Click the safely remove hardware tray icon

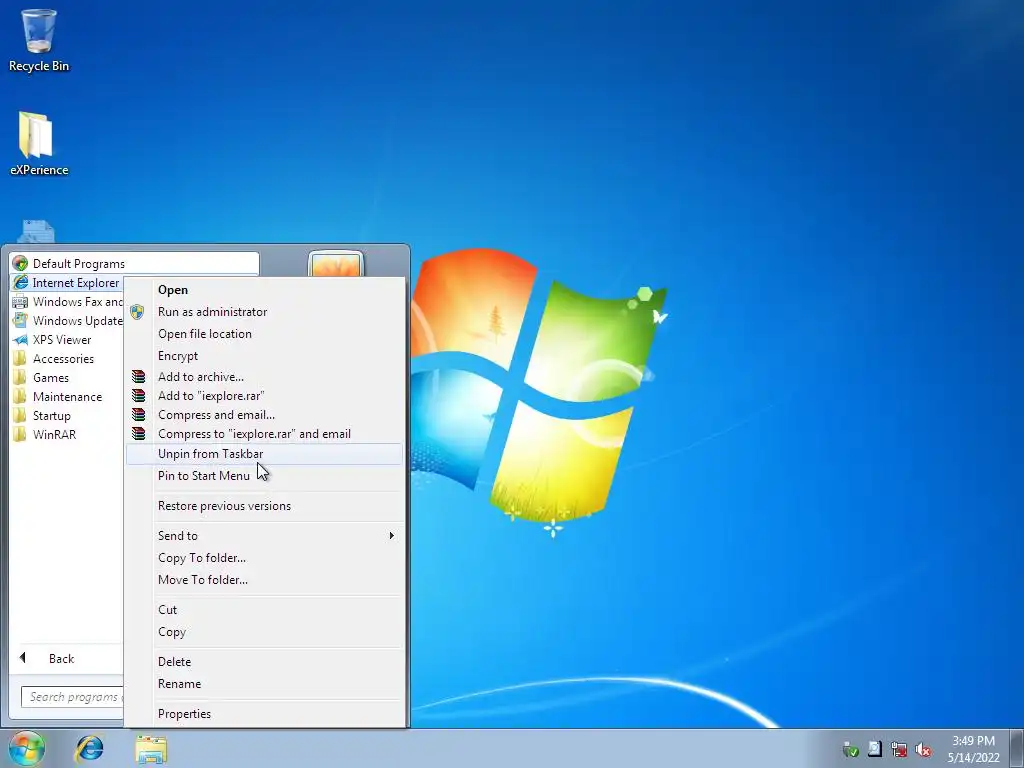click(x=850, y=750)
